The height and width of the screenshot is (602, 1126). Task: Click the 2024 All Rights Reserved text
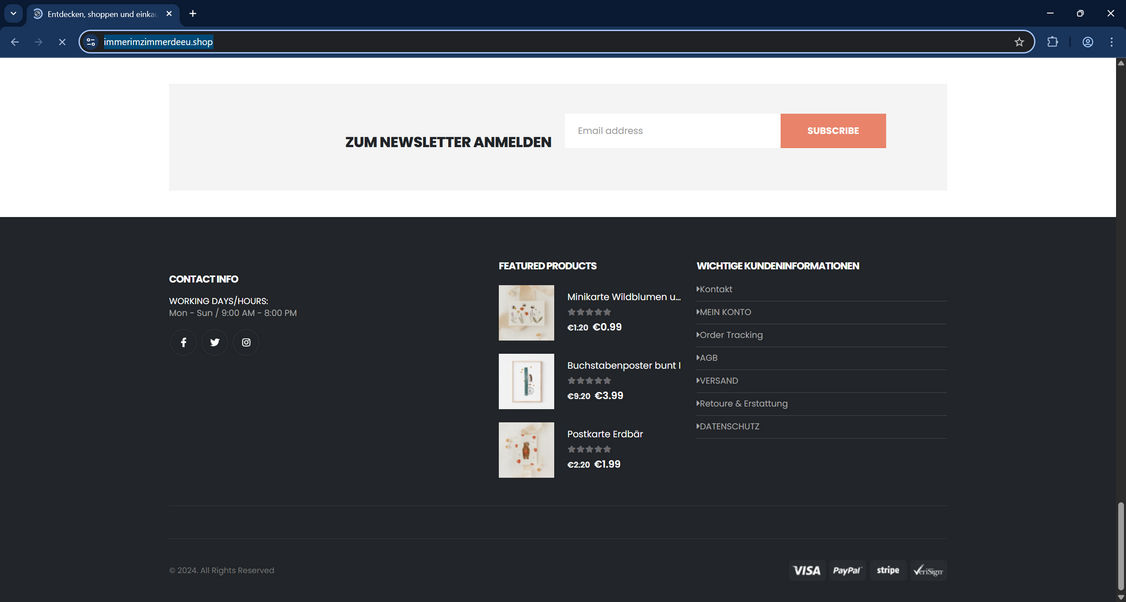222,570
